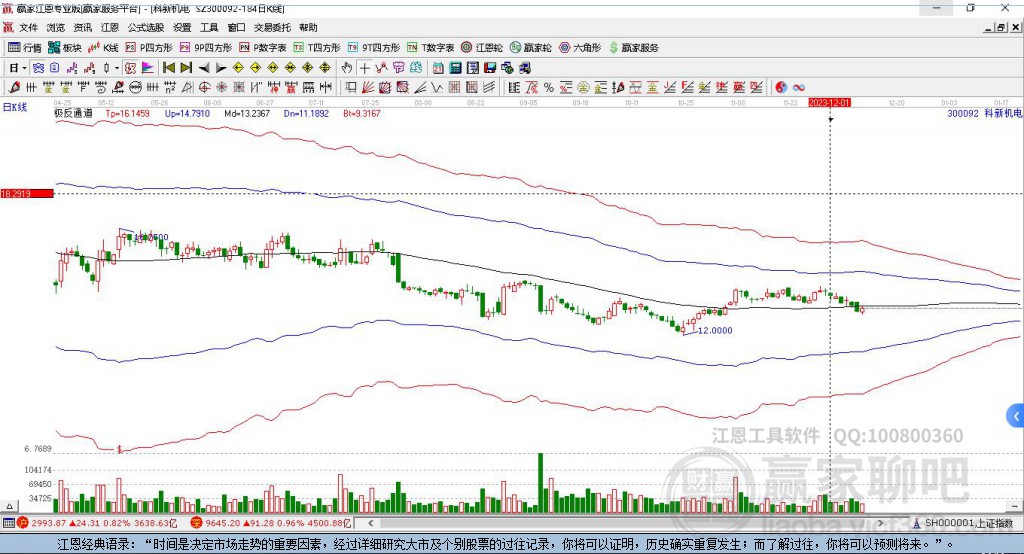Image resolution: width=1024 pixels, height=554 pixels.
Task: Click the 18.2919 red price label
Action: click(x=27, y=193)
